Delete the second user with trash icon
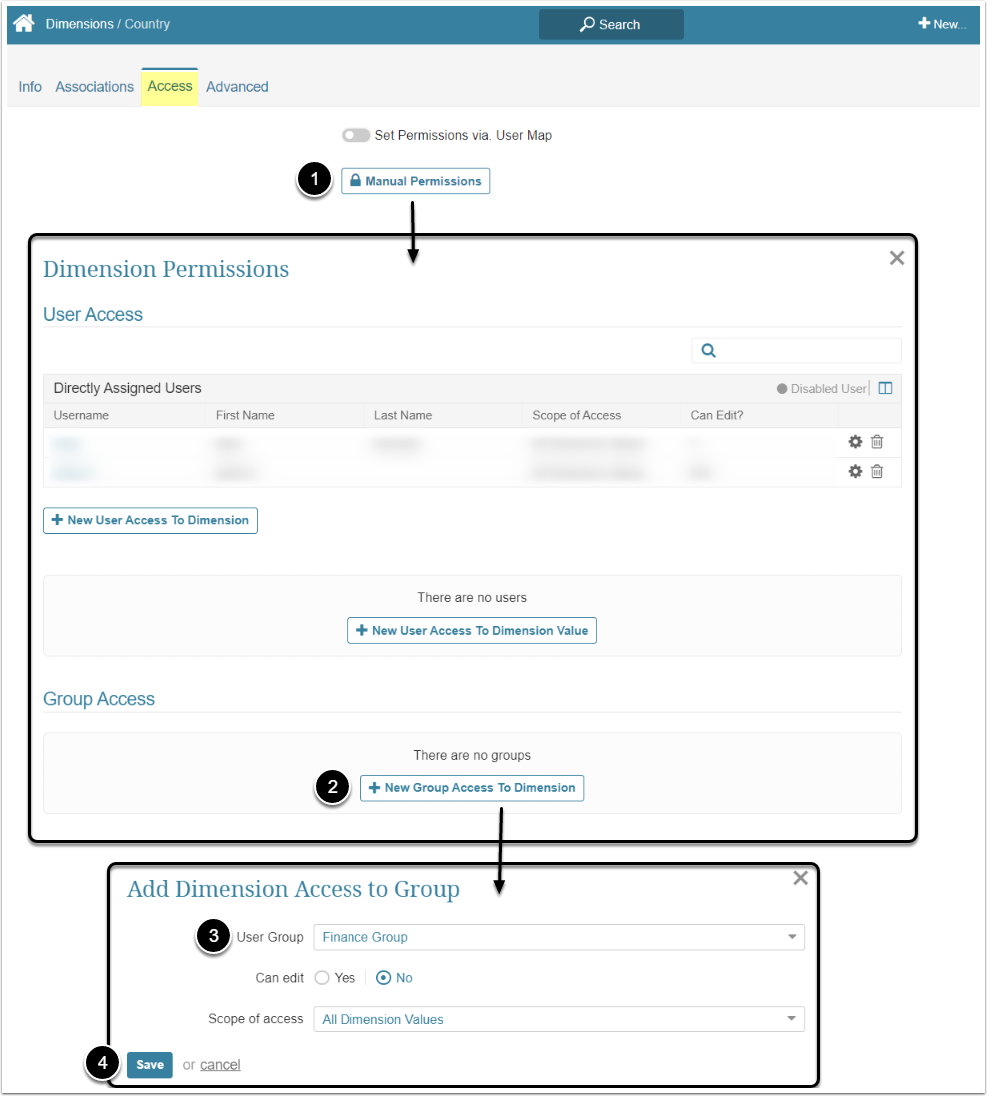This screenshot has height=1096, width=987. pyautogui.click(x=877, y=471)
